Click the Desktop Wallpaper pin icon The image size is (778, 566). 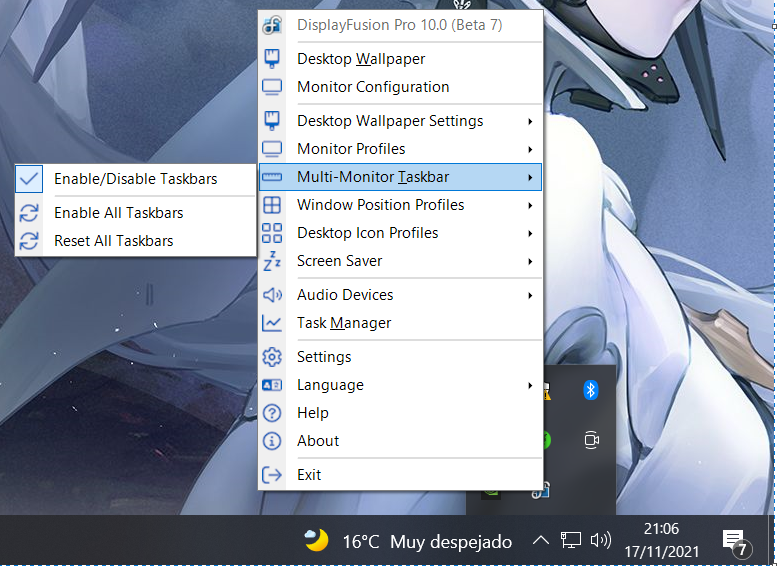coord(271,59)
